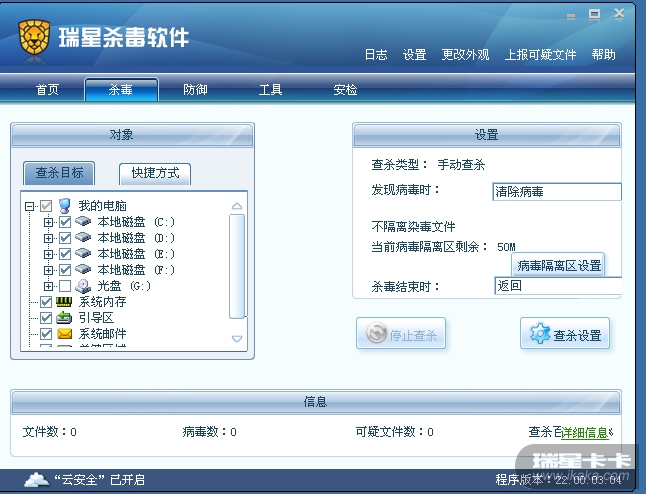Screen dimensions: 646x494
Task: Click the "云安全" 已开启 status text
Action: [x=99, y=480]
